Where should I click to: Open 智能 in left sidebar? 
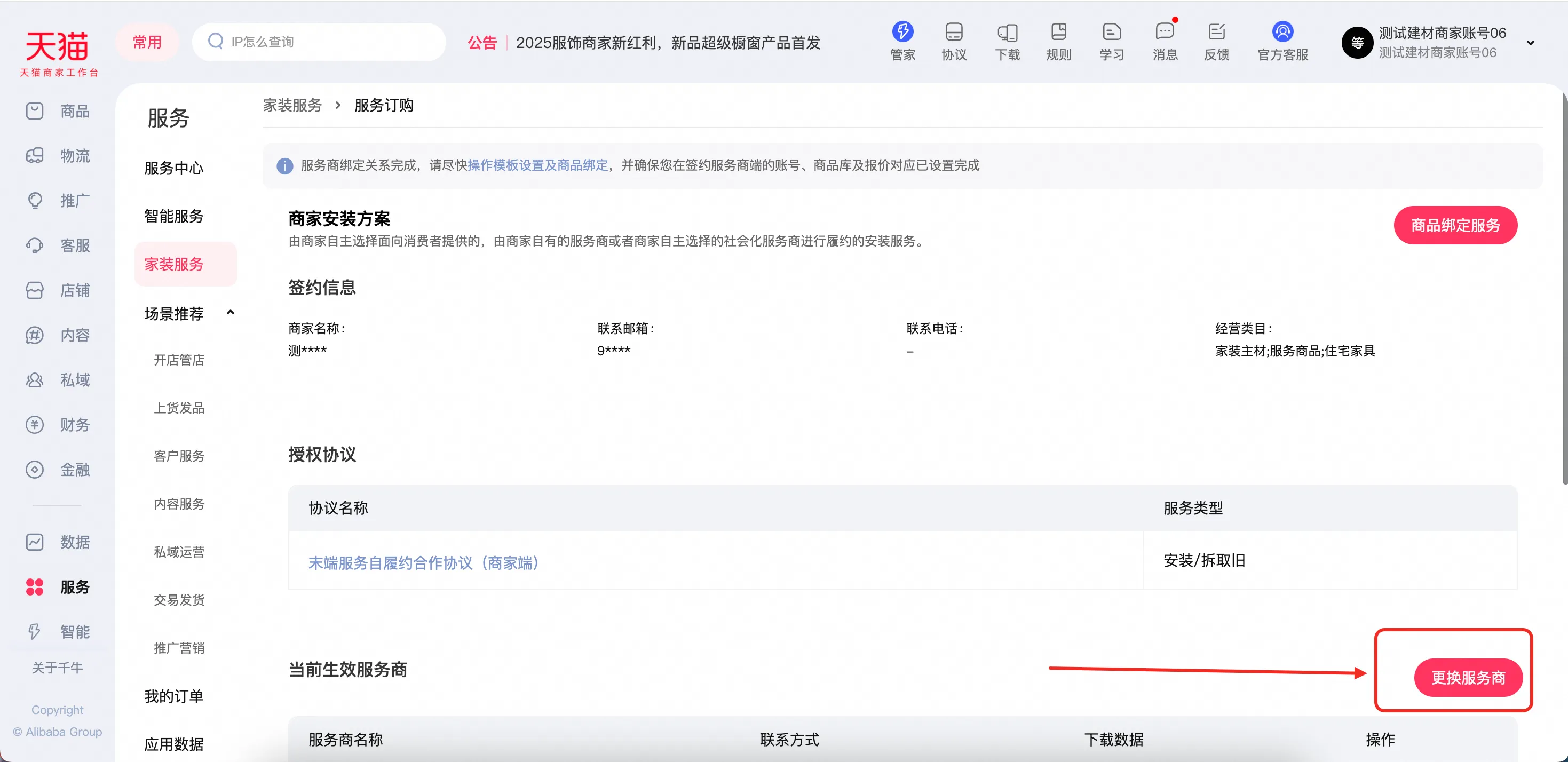point(58,631)
